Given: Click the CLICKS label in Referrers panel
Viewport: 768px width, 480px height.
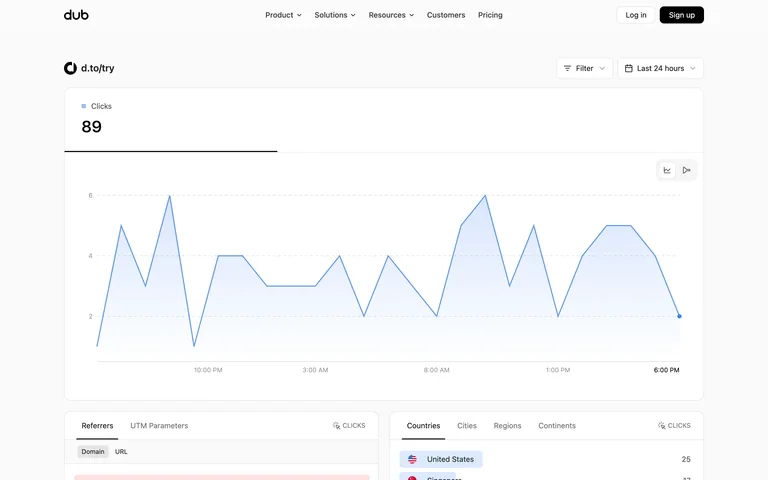Looking at the screenshot, I should click(x=354, y=426).
